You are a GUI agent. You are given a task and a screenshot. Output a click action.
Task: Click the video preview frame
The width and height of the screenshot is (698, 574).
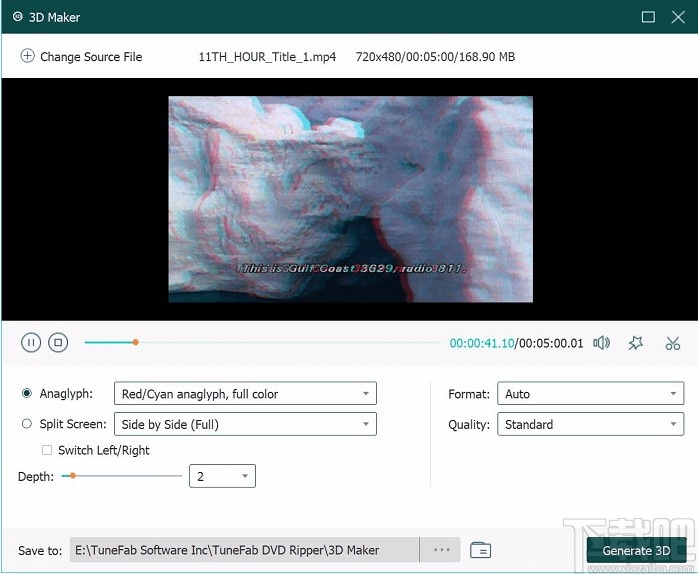pos(350,199)
